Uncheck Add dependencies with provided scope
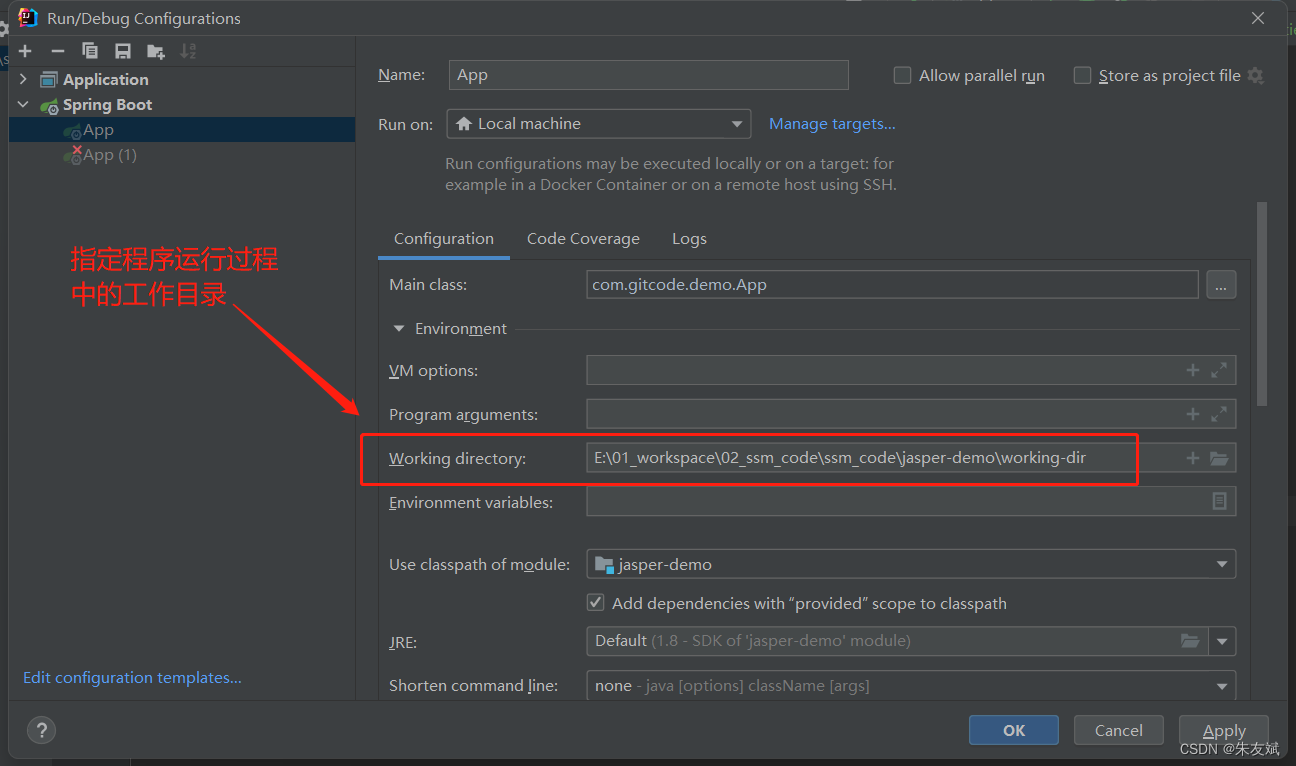 tap(595, 603)
